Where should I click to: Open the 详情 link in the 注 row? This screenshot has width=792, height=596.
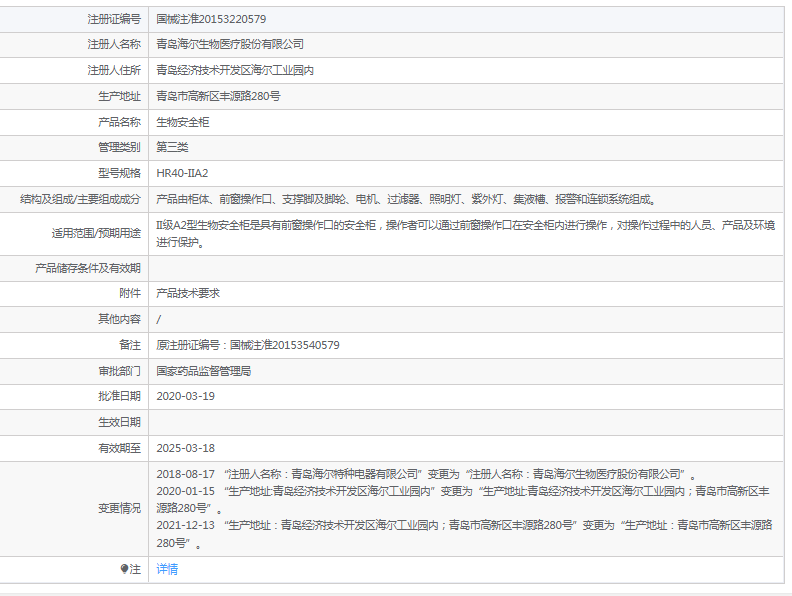click(x=167, y=569)
